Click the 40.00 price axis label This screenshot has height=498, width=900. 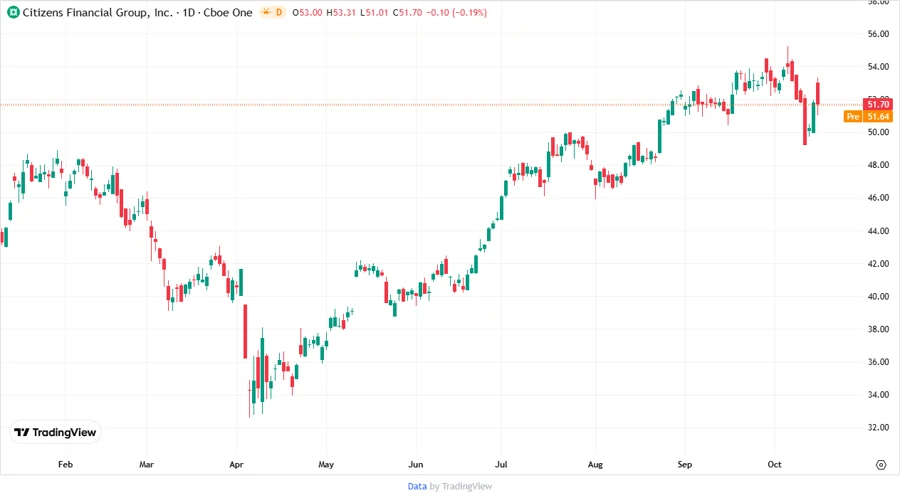coord(878,296)
